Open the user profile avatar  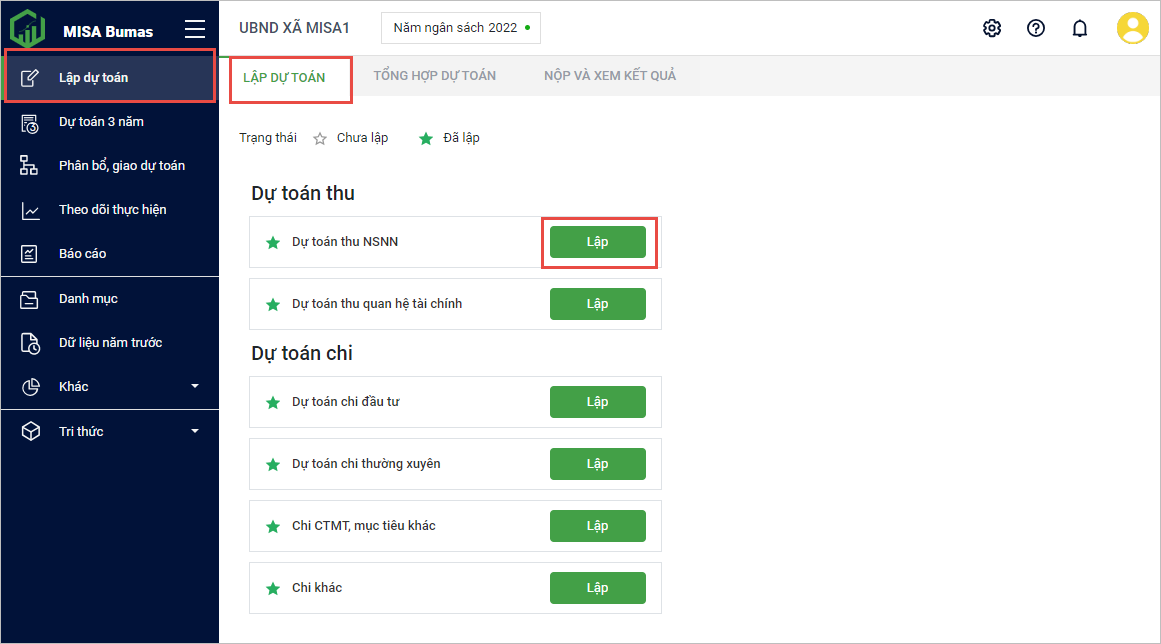point(1132,28)
